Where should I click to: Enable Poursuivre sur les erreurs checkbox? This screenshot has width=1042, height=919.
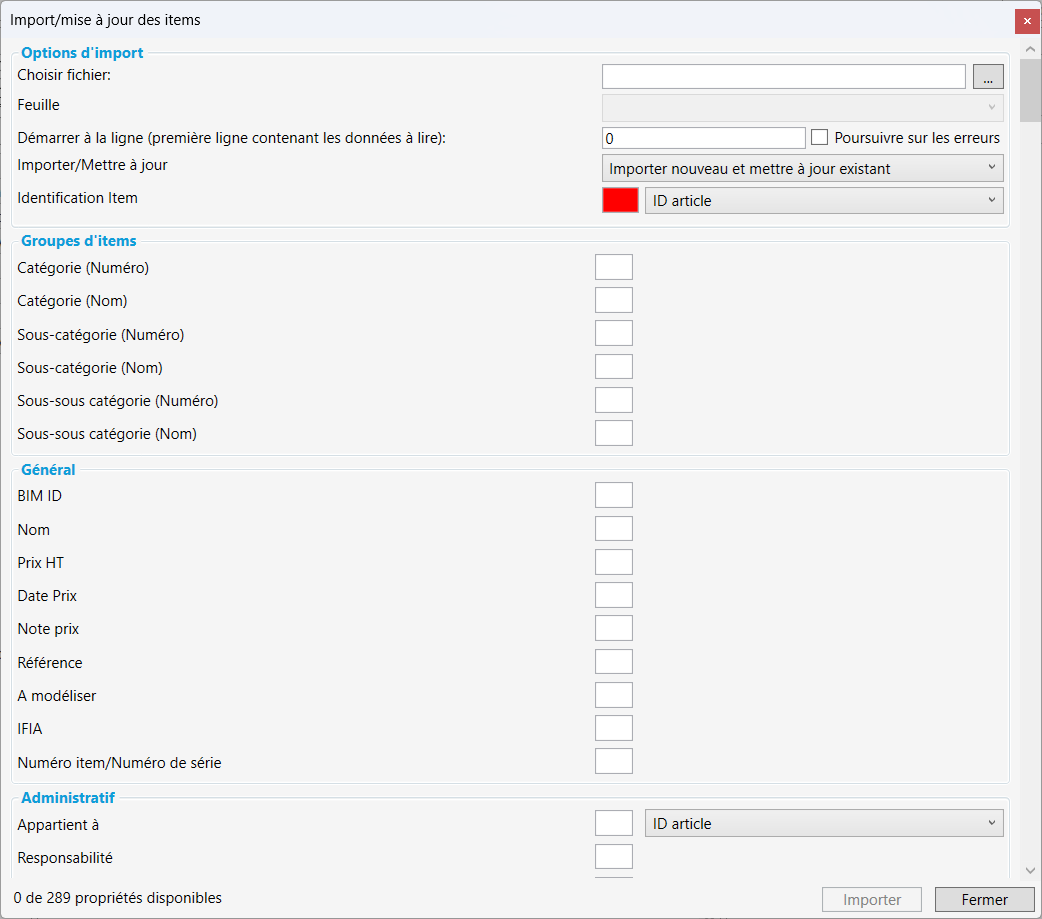click(x=820, y=138)
